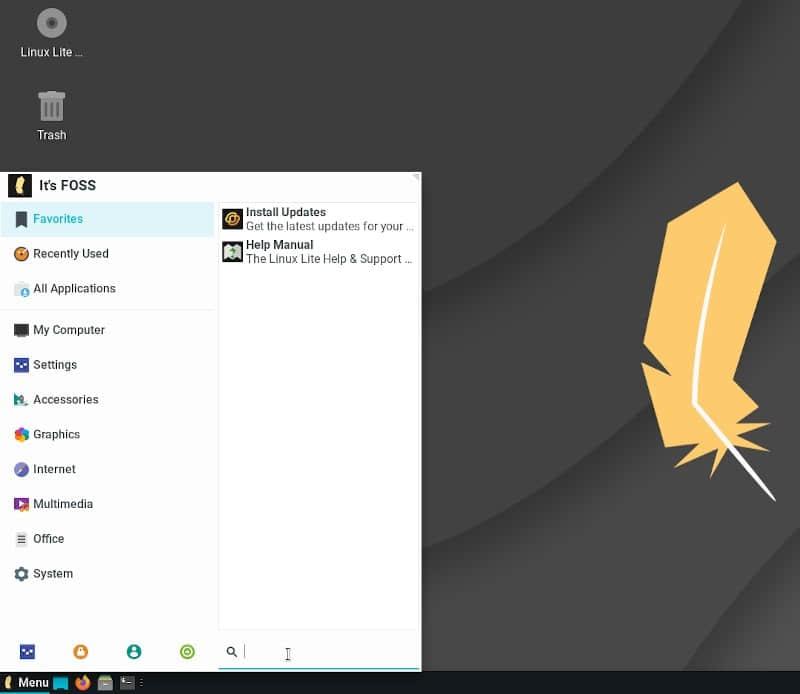Screen dimensions: 800x694
Task: Click the show desktop icon in taskbar
Action: pos(61,683)
